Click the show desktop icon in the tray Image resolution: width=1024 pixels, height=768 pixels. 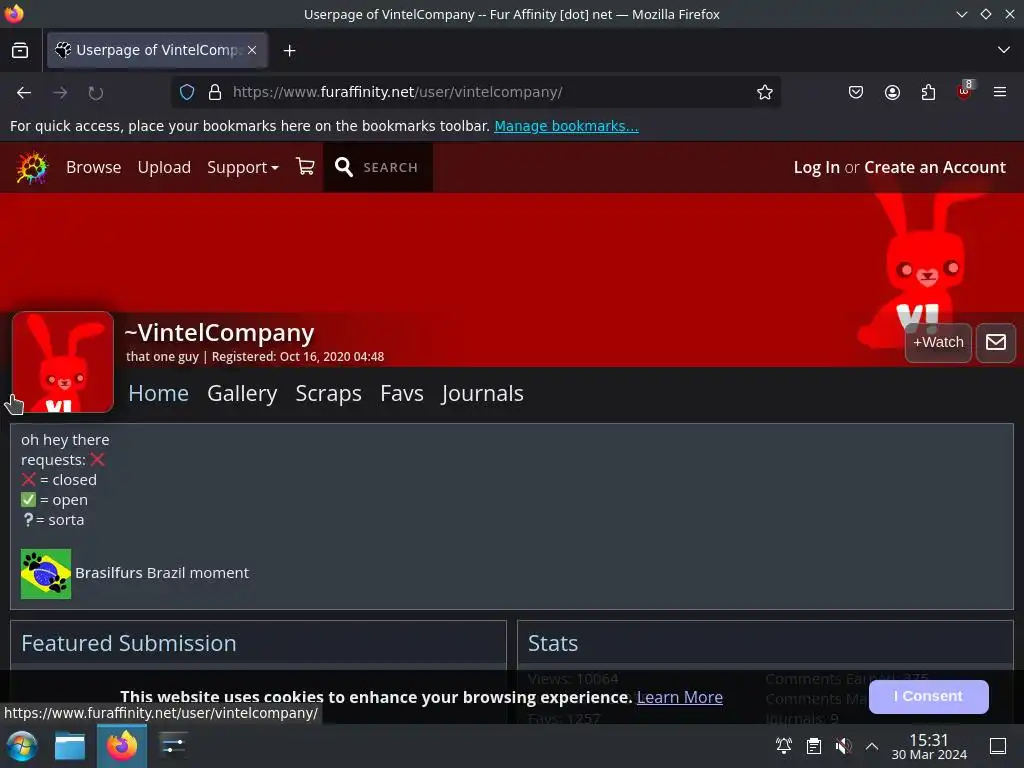click(x=998, y=746)
